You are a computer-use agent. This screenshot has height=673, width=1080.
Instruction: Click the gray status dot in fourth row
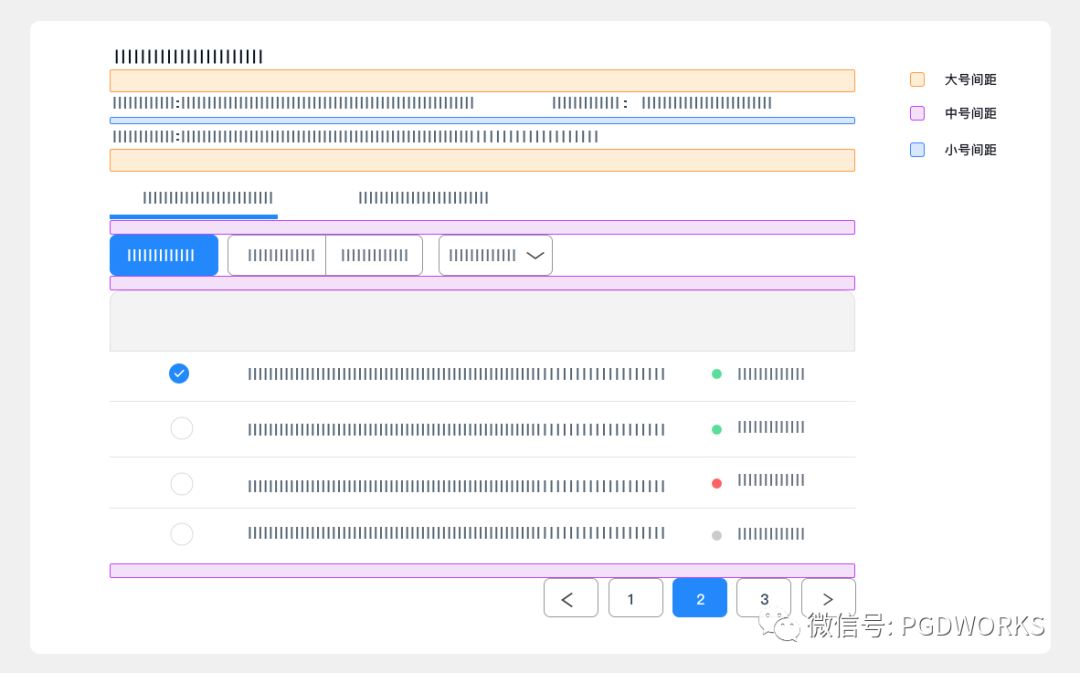[x=716, y=536]
